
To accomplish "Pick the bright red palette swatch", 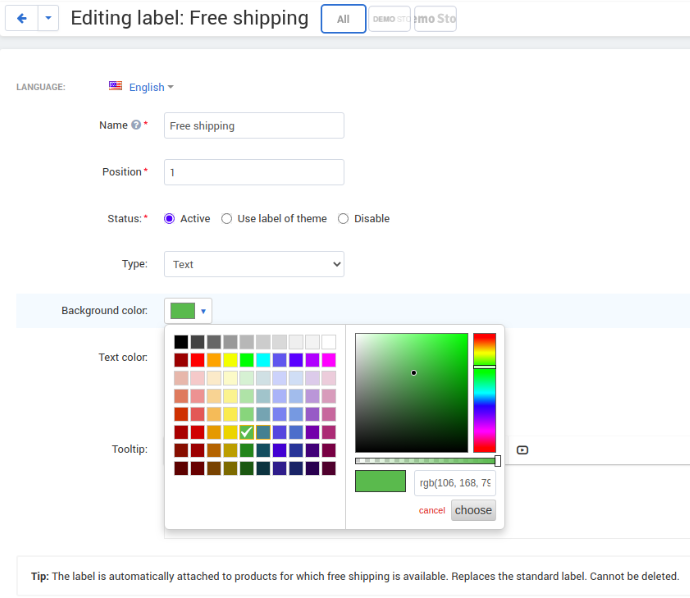I will 198,360.
